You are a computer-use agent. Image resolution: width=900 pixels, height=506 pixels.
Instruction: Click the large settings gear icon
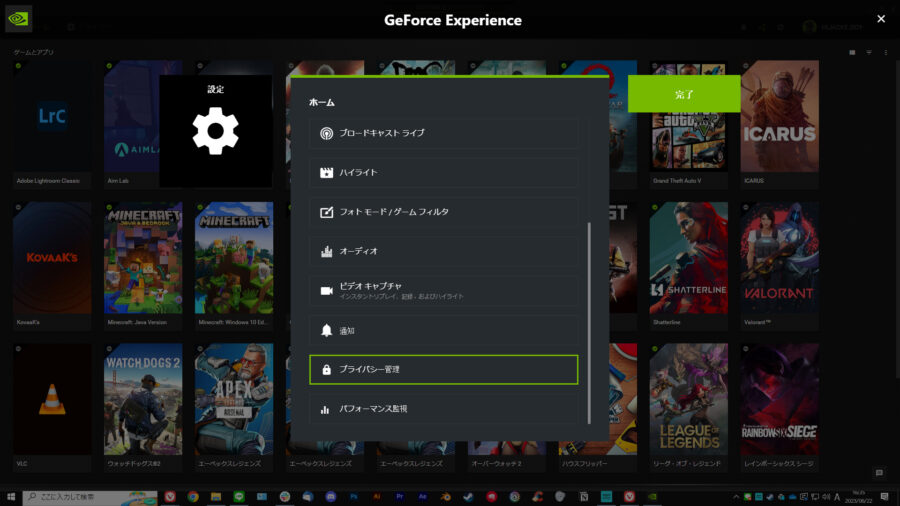point(215,131)
